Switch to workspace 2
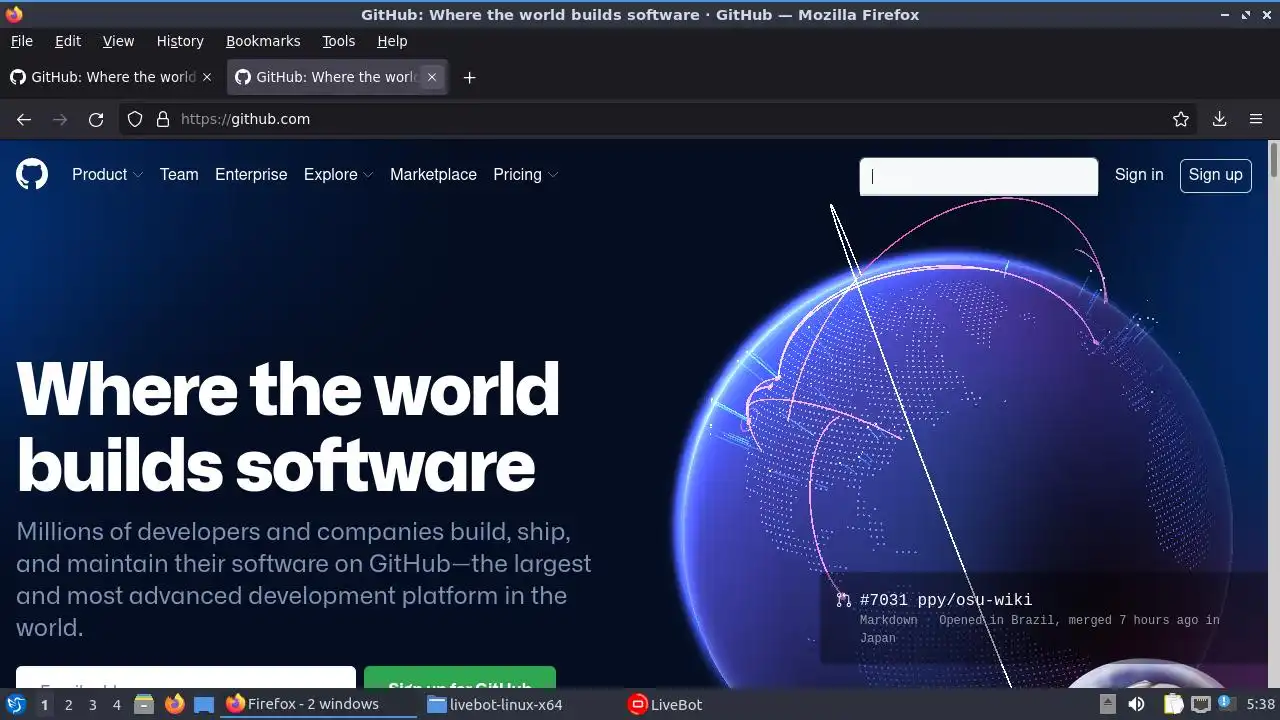 point(68,704)
